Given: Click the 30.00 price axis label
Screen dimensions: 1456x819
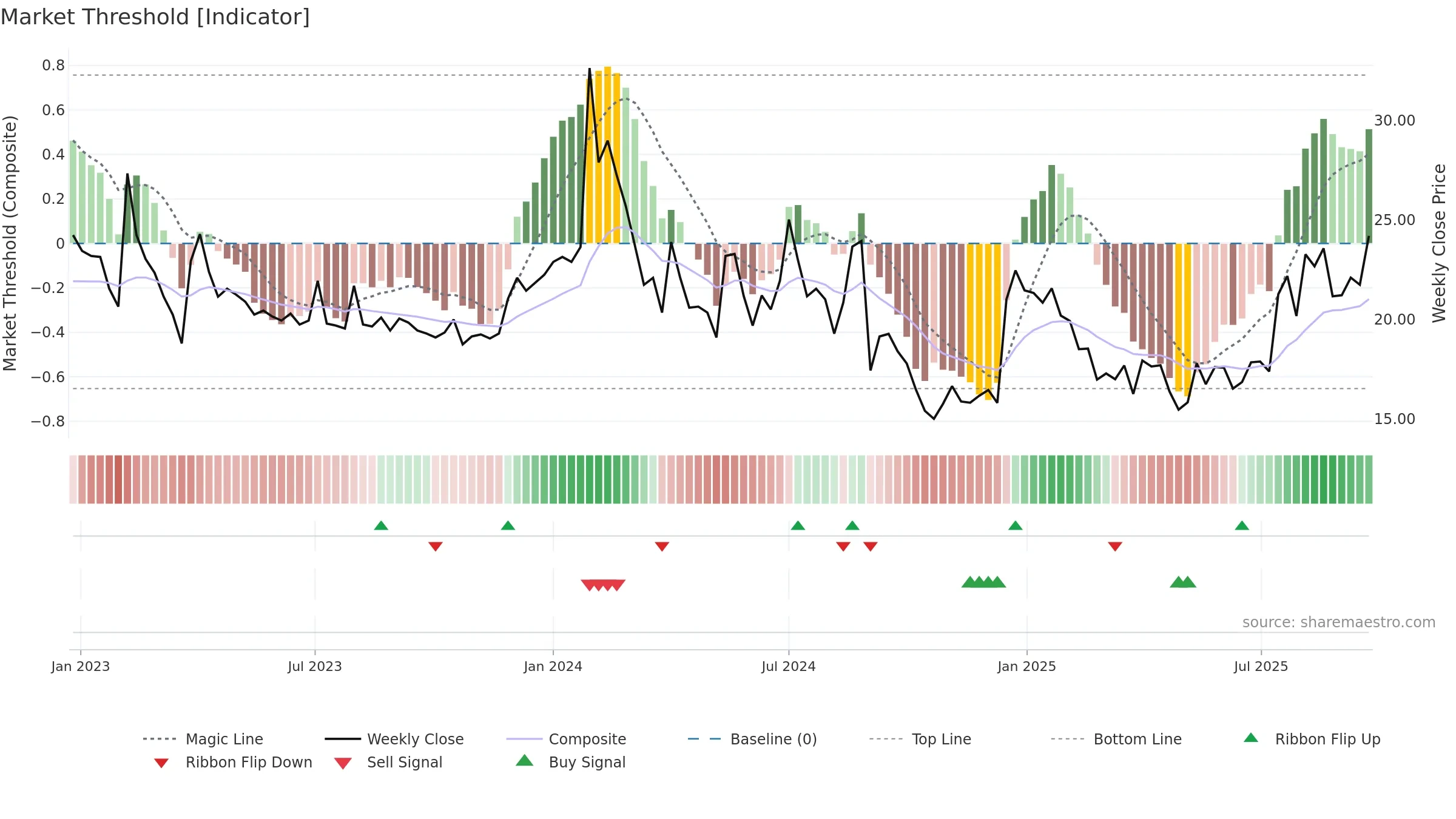Looking at the screenshot, I should (1395, 121).
